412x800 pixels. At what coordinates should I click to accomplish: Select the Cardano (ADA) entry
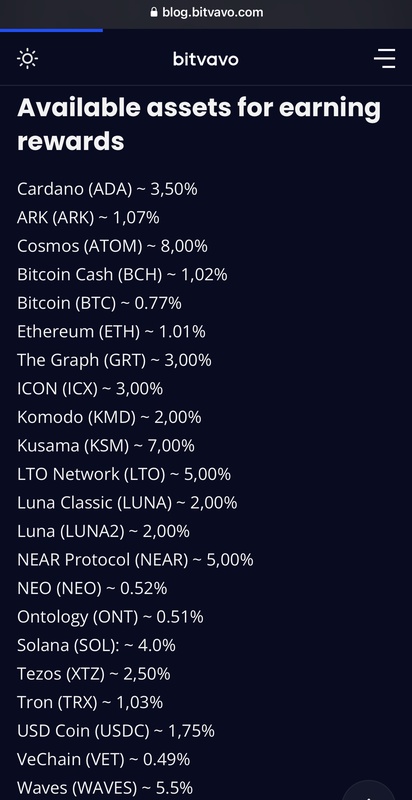click(x=107, y=189)
